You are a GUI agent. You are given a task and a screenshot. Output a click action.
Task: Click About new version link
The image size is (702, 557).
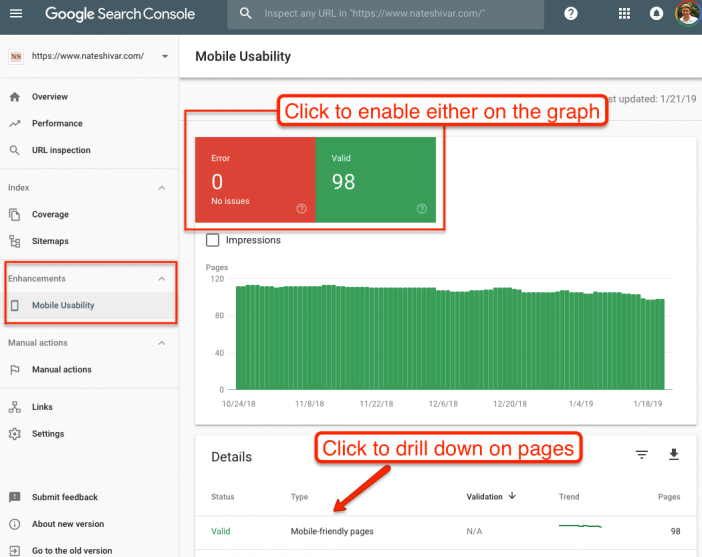click(68, 524)
